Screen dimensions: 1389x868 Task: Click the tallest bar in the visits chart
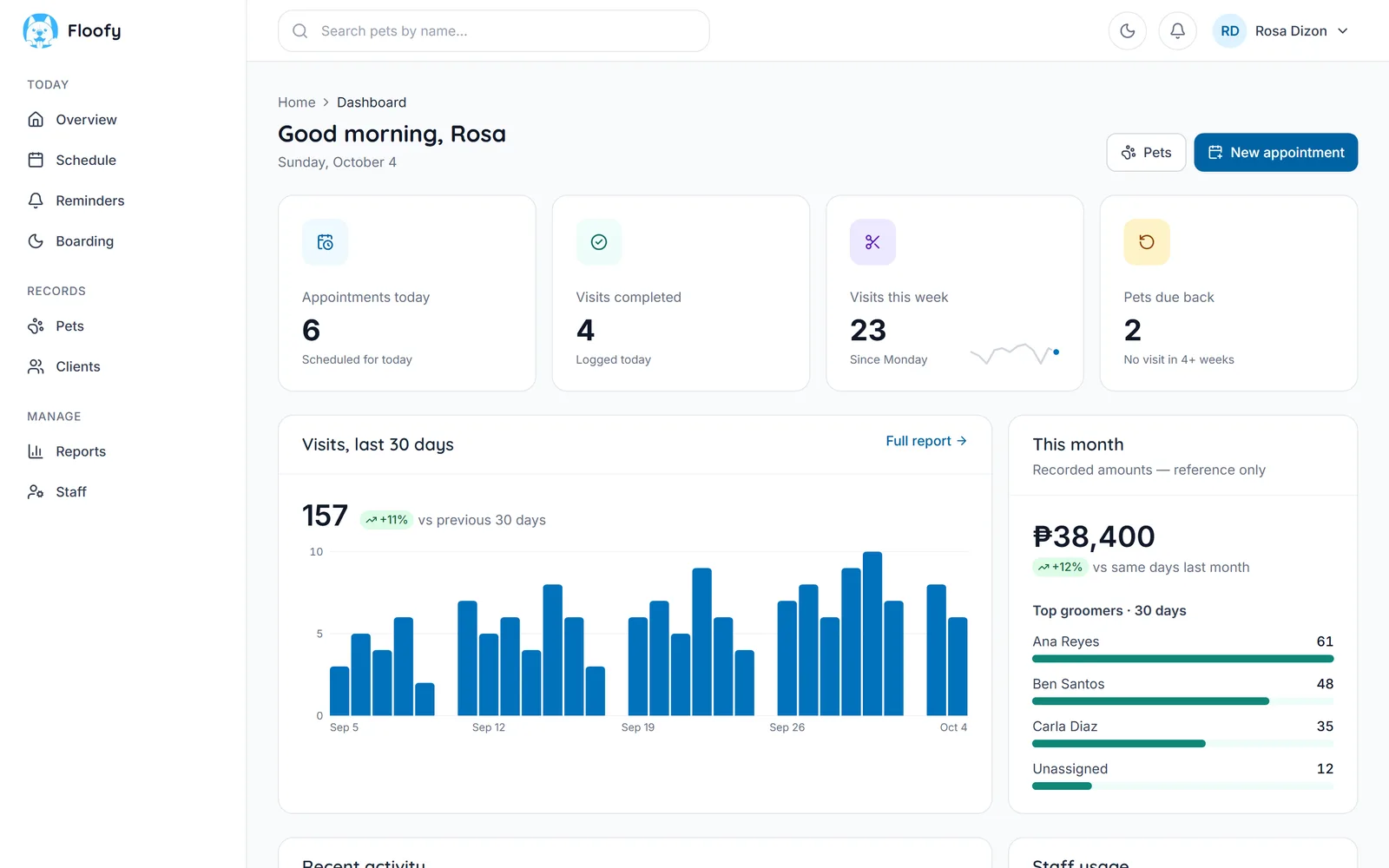[872, 634]
